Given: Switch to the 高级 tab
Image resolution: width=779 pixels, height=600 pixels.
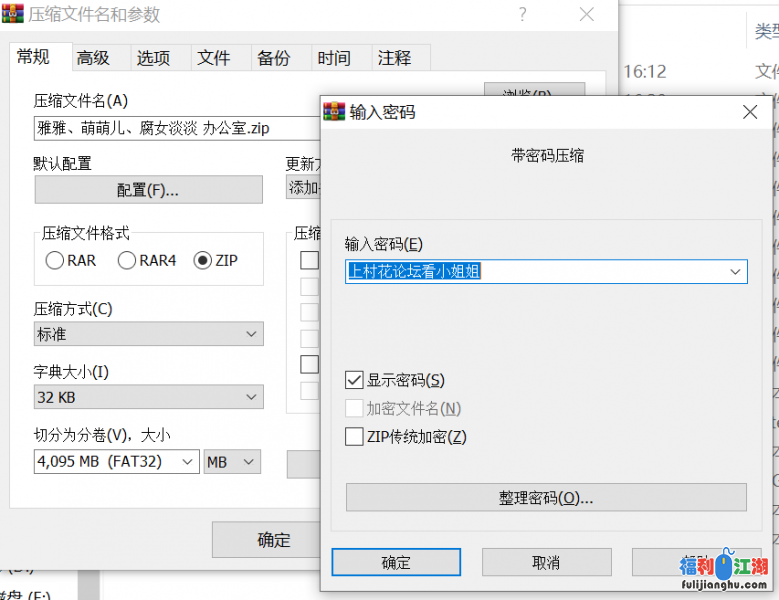Looking at the screenshot, I should [93, 58].
